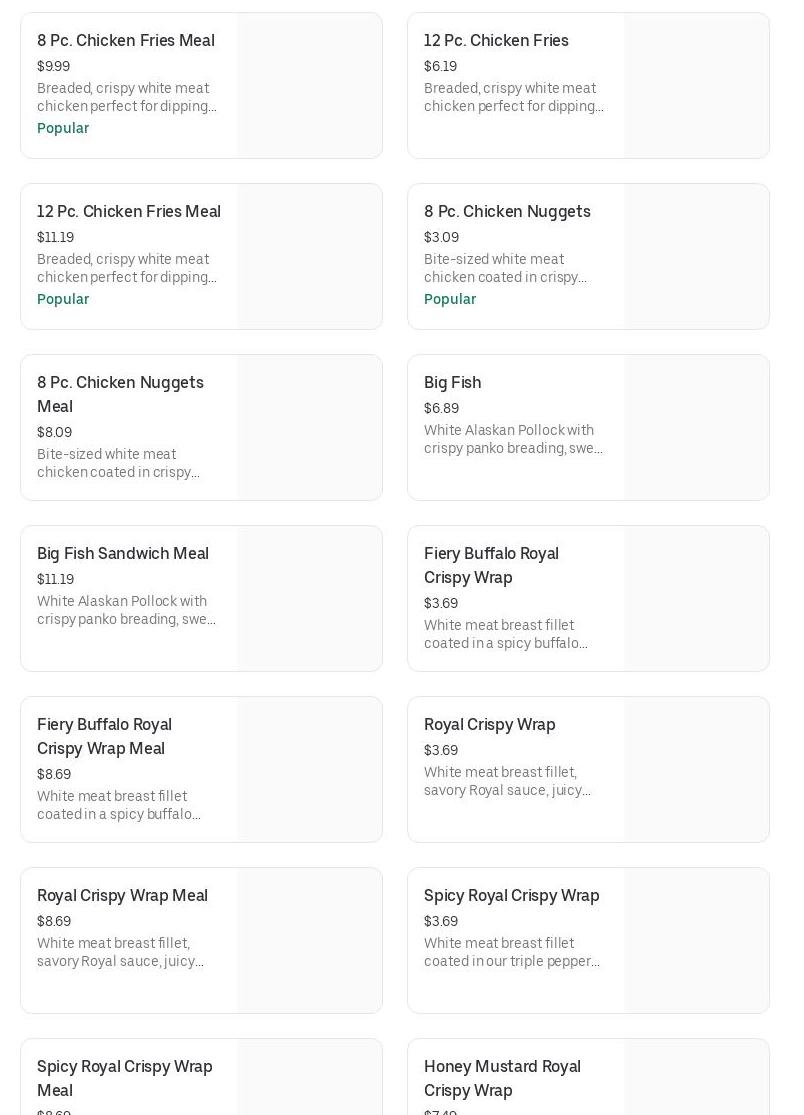Open the Royal Crispy Wrap Meal item
Image resolution: width=804 pixels, height=1115 pixels.
tap(122, 896)
